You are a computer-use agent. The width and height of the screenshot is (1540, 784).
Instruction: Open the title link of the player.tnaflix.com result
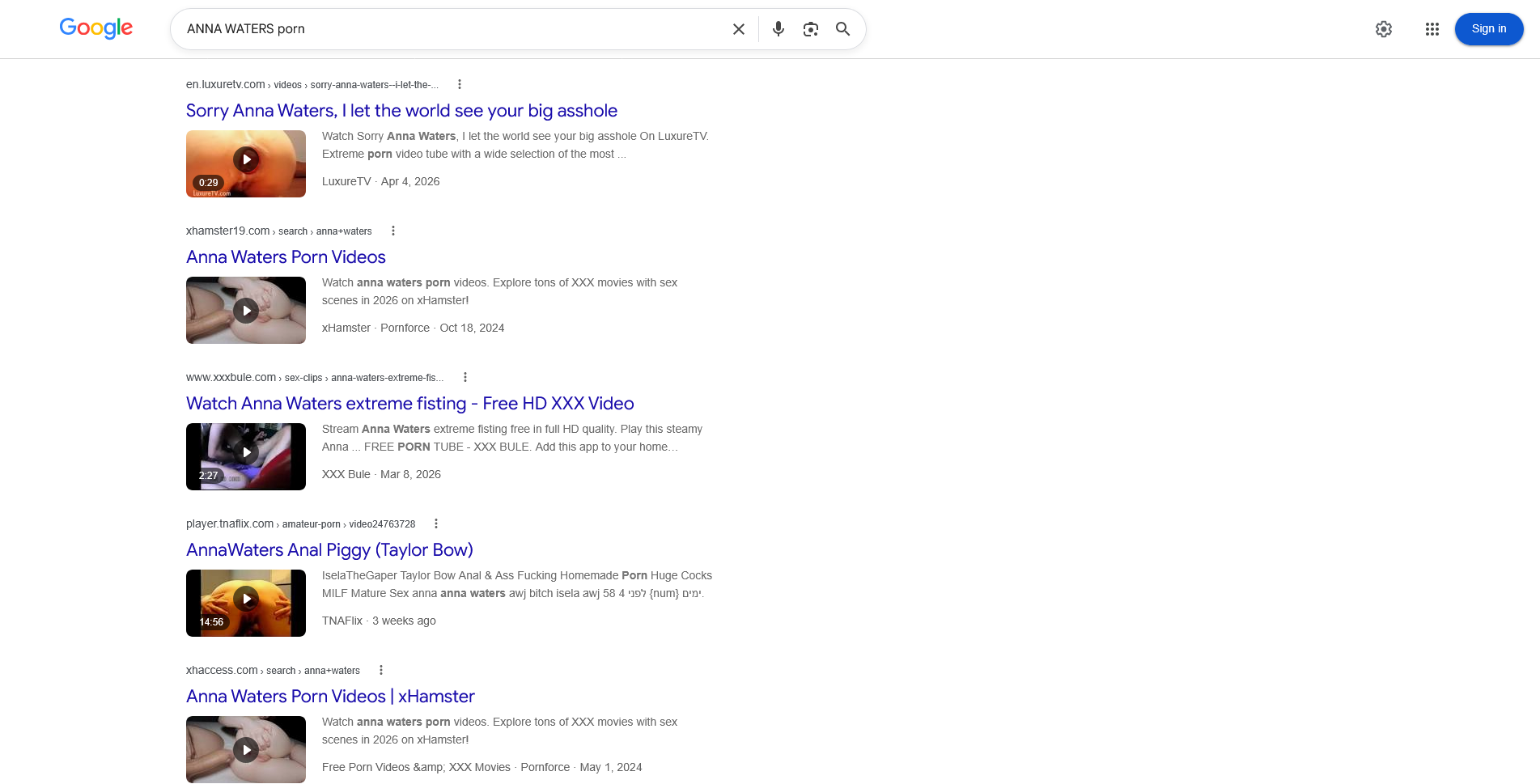329,550
